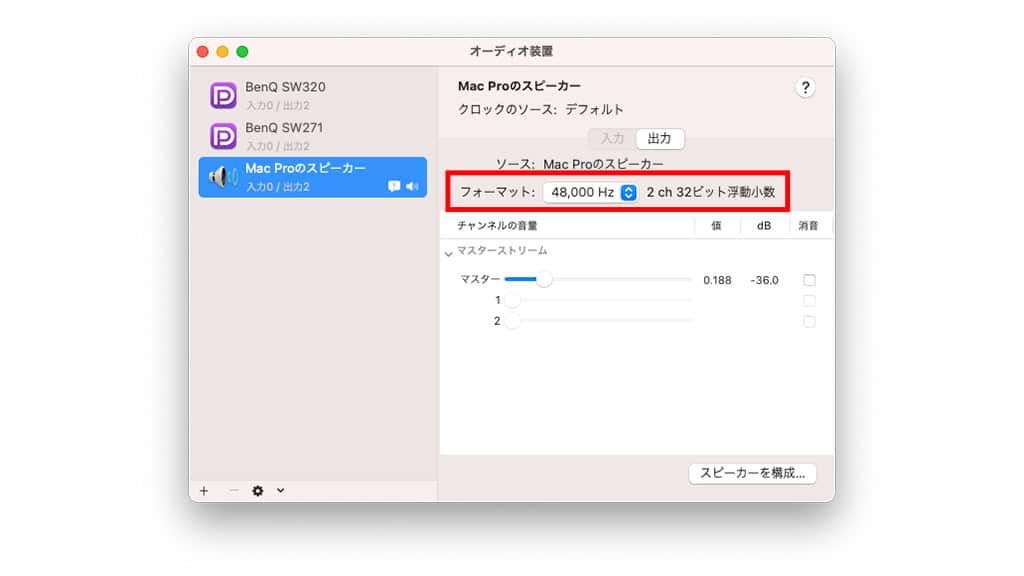Viewport: 1024px width, 576px height.
Task: Click the alert sound badge on Mac Proのスピーカー
Action: point(394,186)
